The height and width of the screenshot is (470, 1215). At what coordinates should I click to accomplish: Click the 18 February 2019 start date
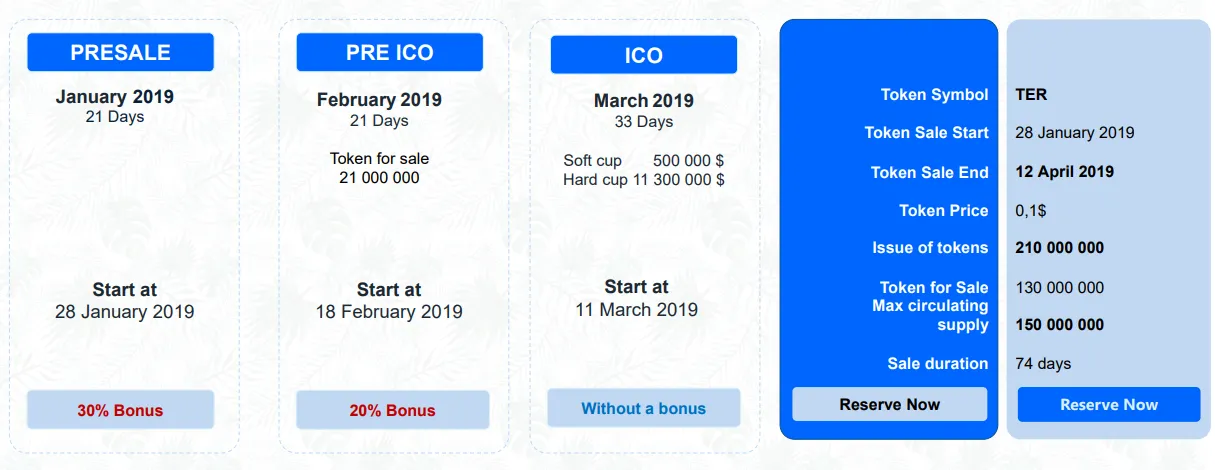click(x=389, y=312)
